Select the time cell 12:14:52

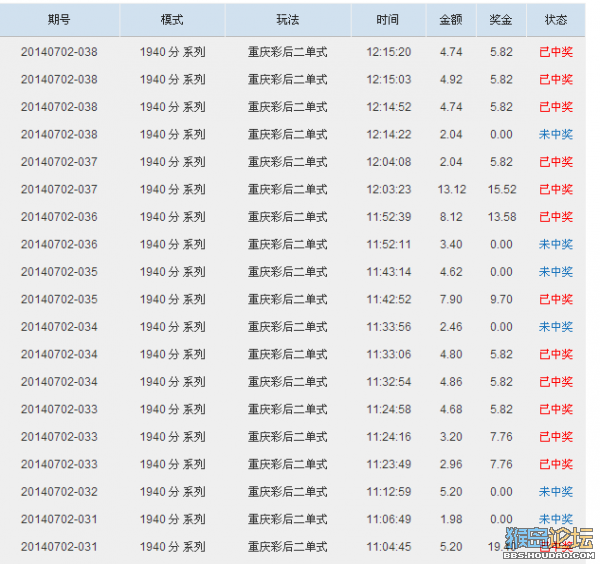(x=389, y=107)
